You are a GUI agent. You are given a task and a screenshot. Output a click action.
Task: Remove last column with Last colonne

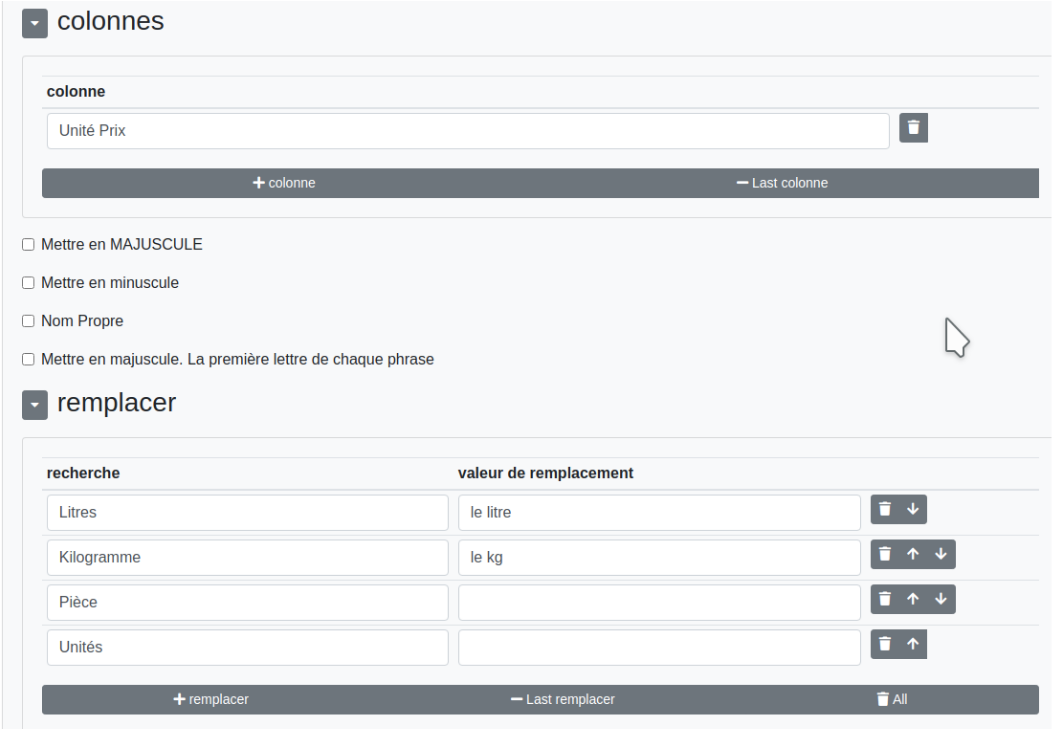pos(782,183)
